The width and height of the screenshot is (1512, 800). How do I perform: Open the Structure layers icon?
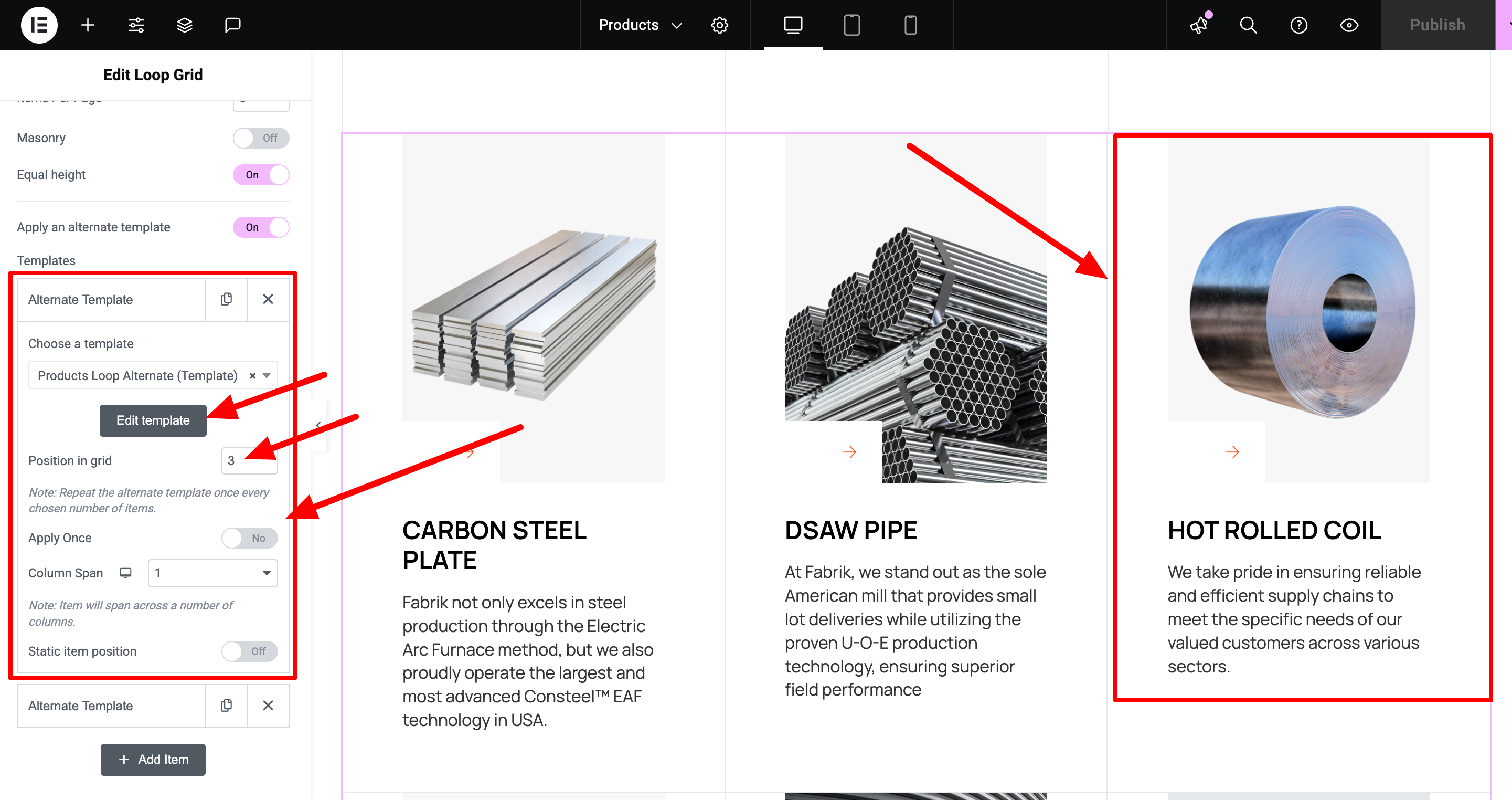pyautogui.click(x=184, y=25)
